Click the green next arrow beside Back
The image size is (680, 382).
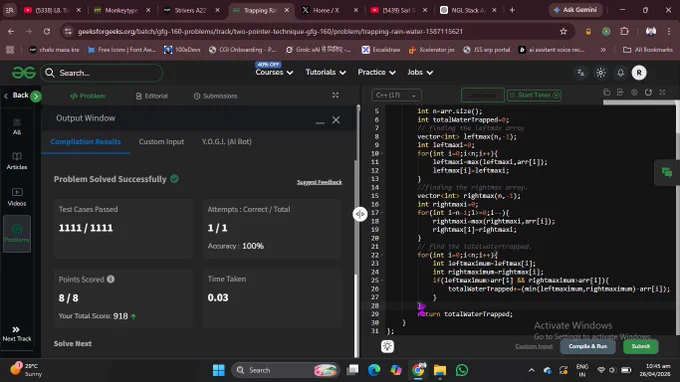[x=36, y=96]
